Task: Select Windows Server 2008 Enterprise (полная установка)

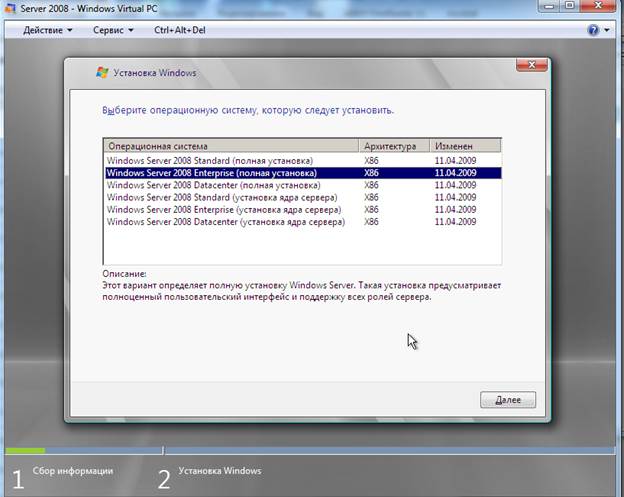Action: coord(302,173)
